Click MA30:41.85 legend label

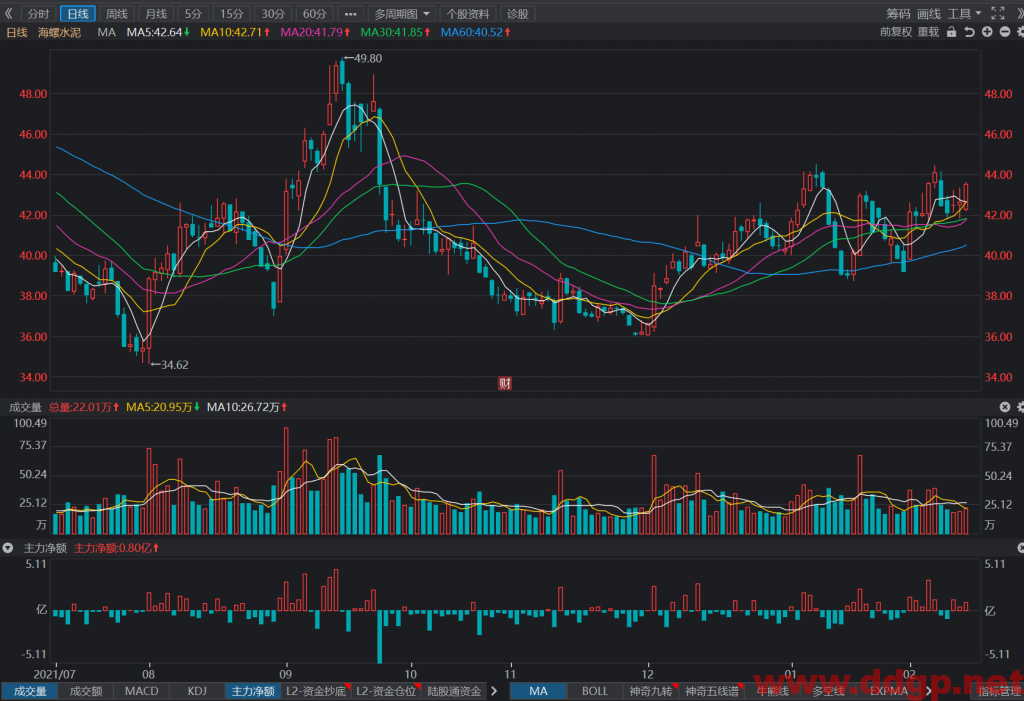[396, 32]
